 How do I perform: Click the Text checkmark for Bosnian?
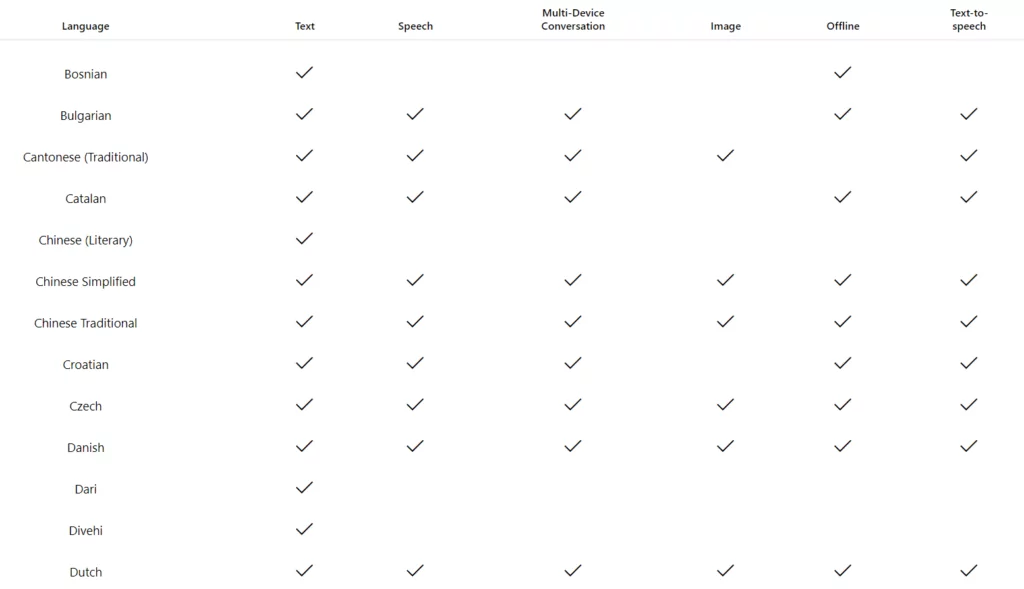(304, 72)
